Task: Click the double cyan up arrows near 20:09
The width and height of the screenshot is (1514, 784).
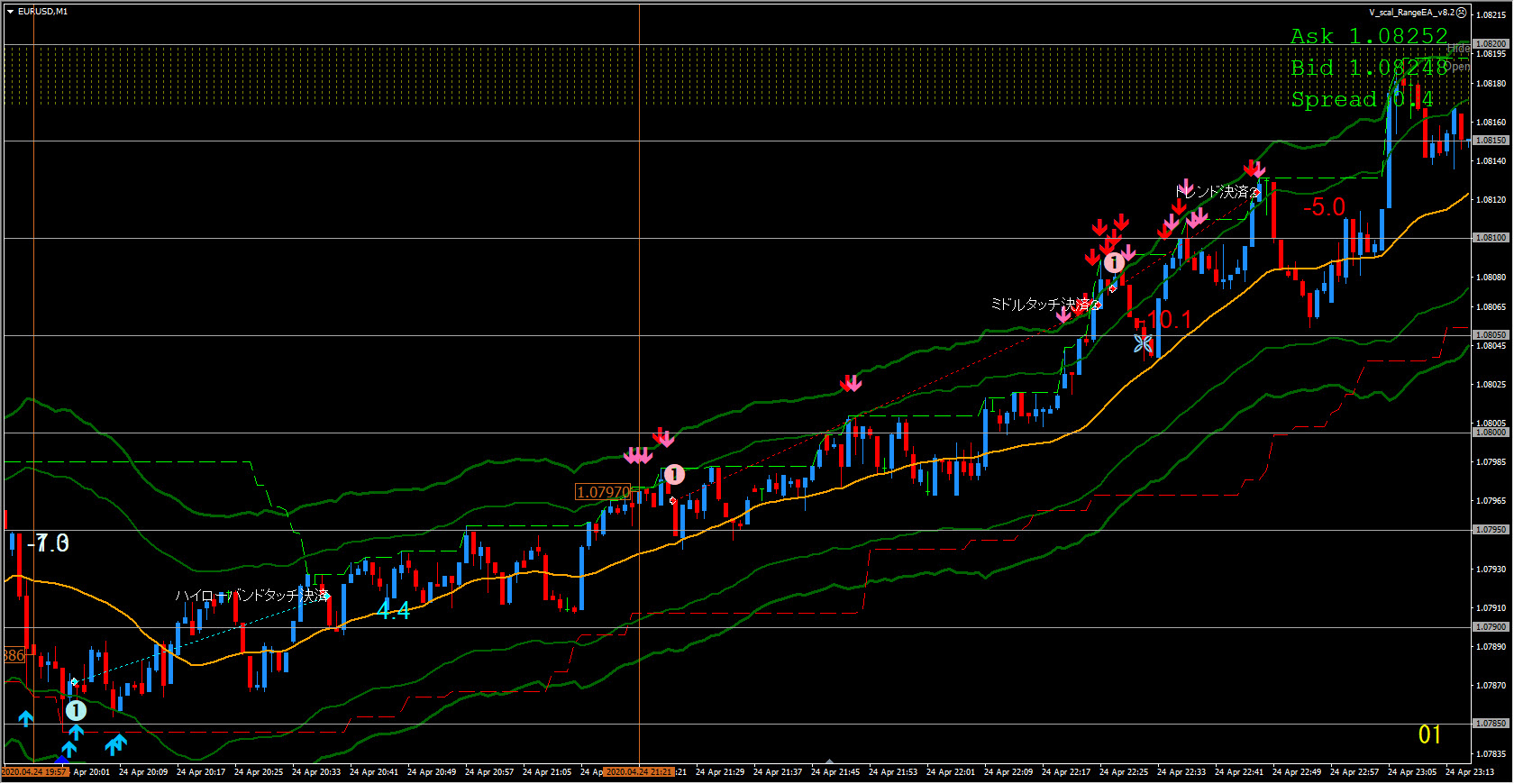Action: (115, 744)
